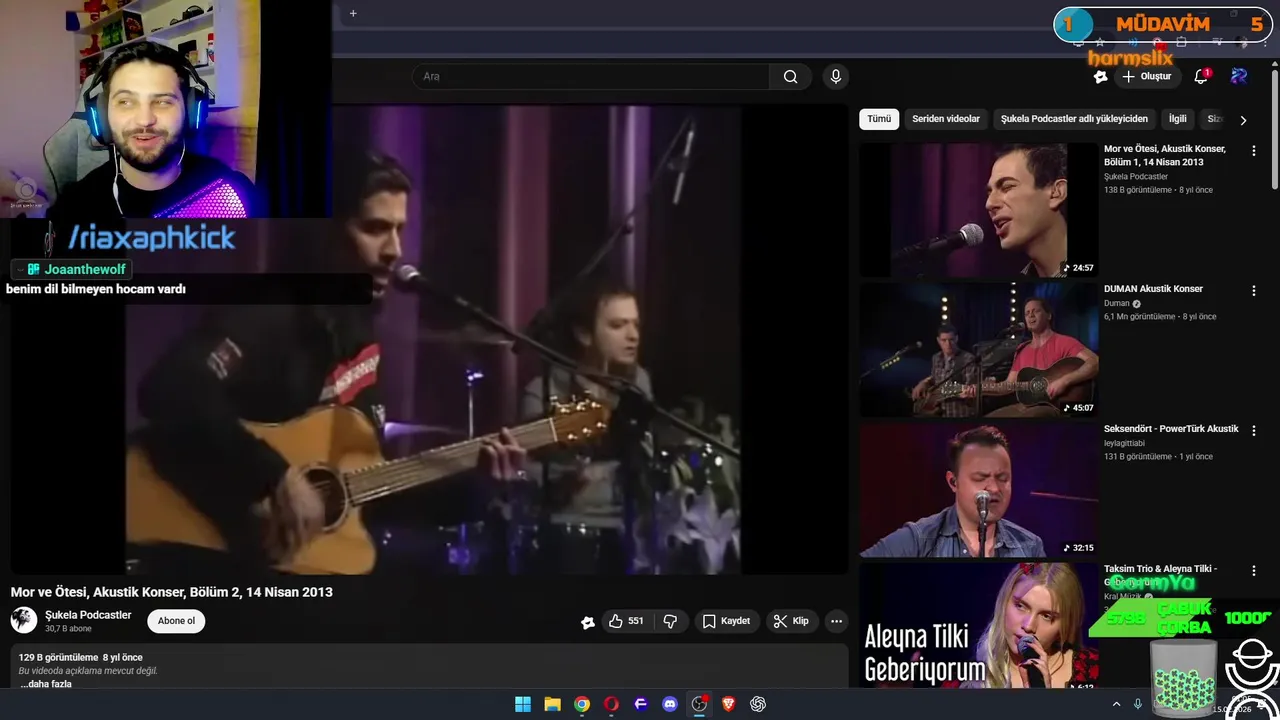Open File Explorer from the taskbar
This screenshot has height=720, width=1280.
(x=552, y=704)
